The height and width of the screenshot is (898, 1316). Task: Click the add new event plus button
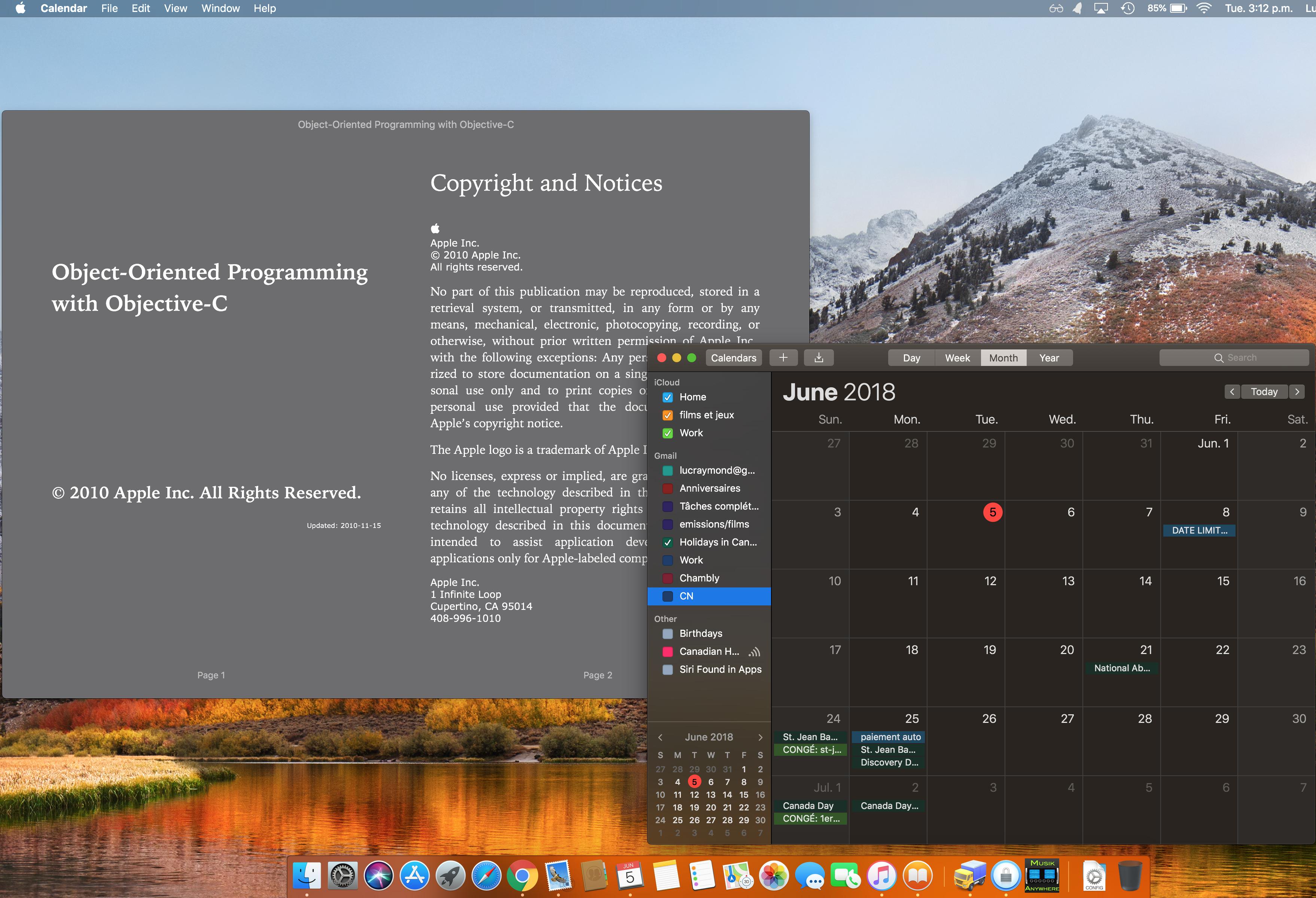pos(783,357)
